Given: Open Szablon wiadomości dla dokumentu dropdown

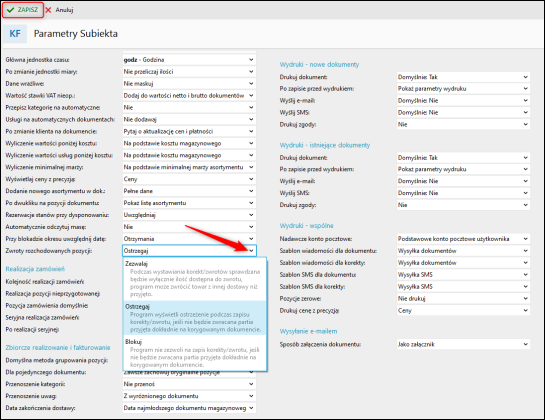Looking at the screenshot, I should click(x=463, y=251).
